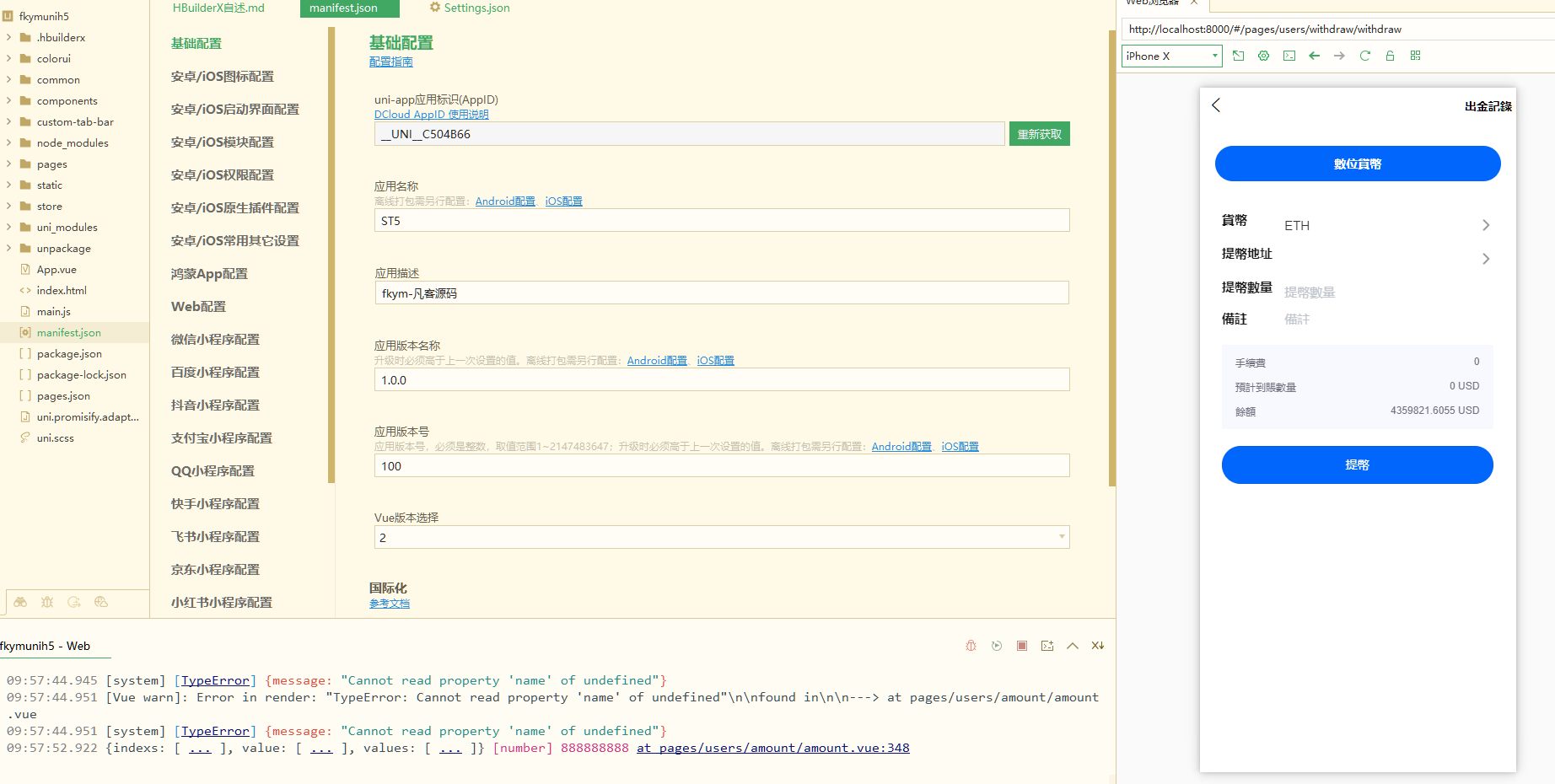The image size is (1555, 784).
Task: Click the red bug debug icon in console
Action: pyautogui.click(x=971, y=646)
